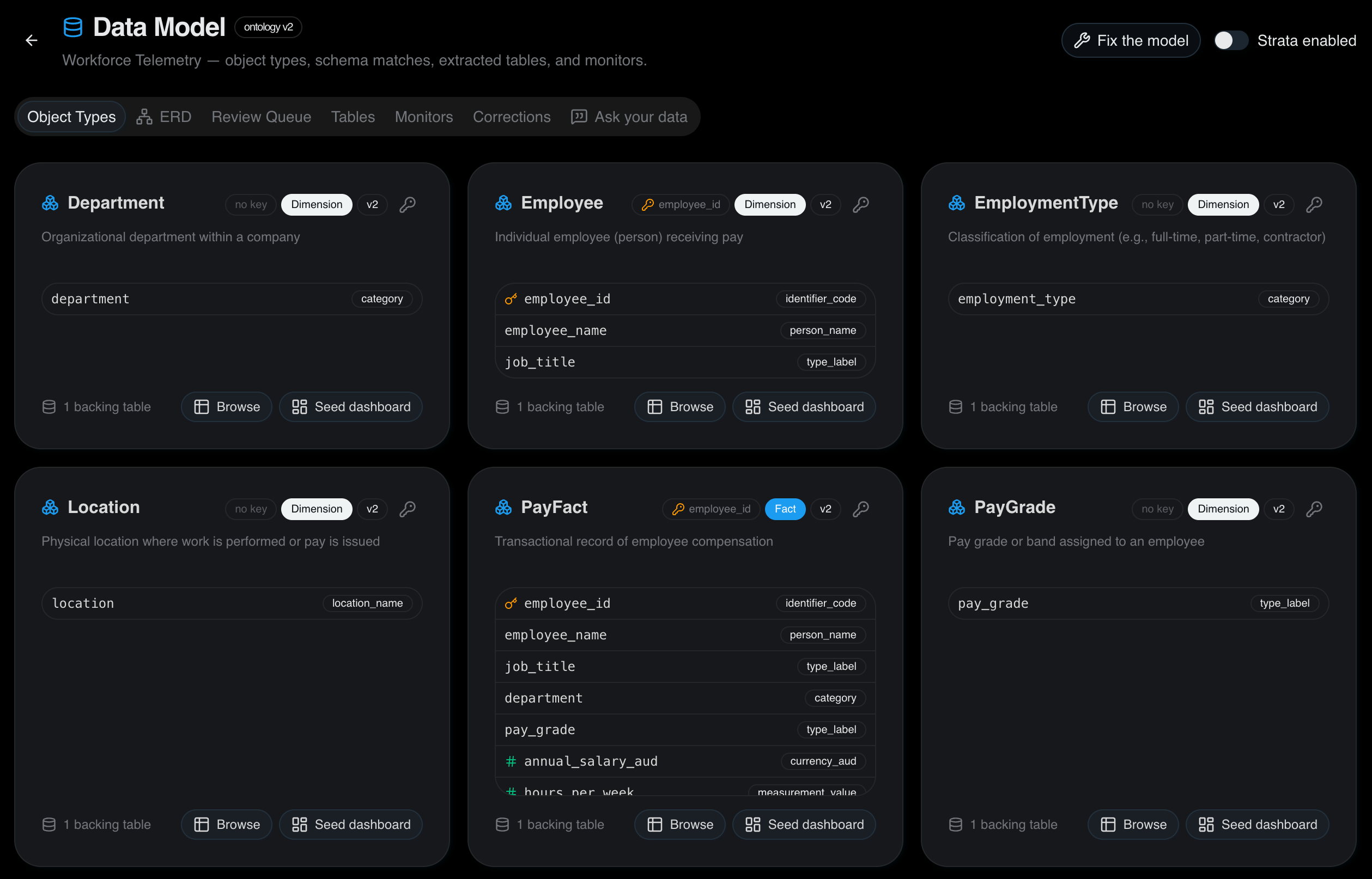Toggle the Strata enabled switch
The image size is (1372, 879).
point(1230,40)
